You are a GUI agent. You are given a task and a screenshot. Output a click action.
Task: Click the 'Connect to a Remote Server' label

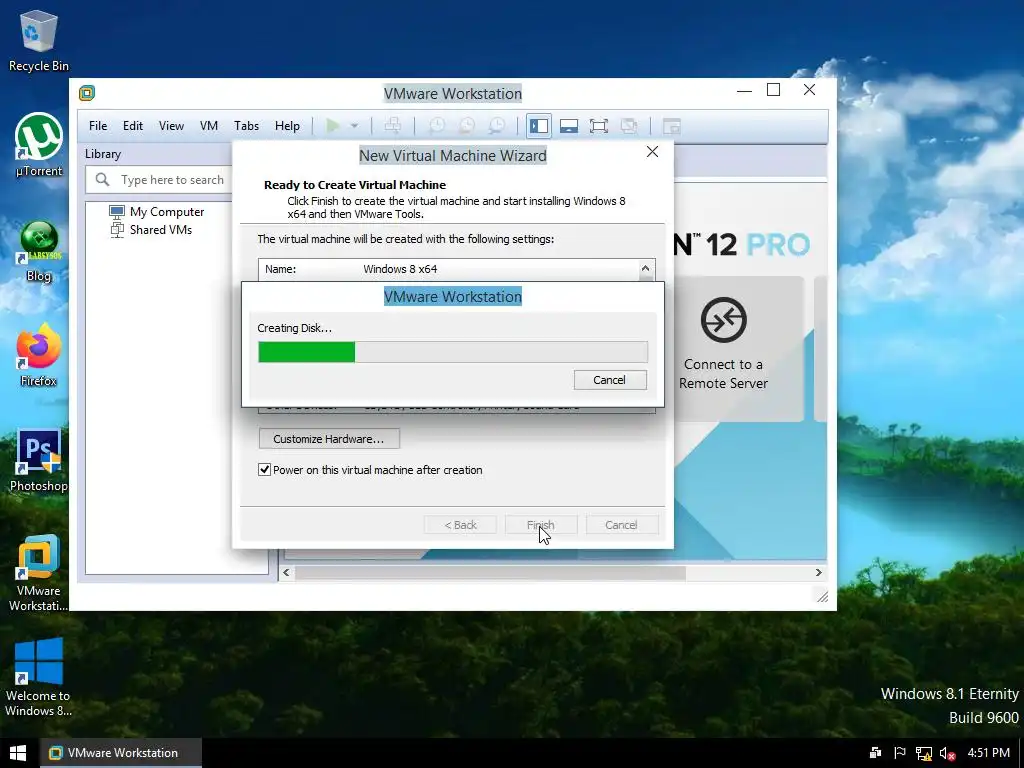pos(724,374)
